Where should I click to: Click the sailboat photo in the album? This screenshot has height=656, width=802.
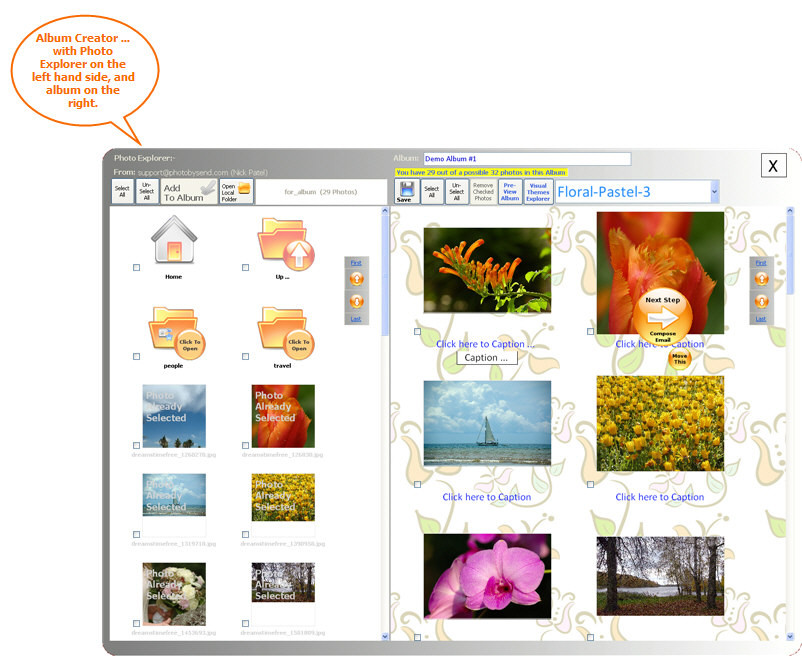point(487,423)
